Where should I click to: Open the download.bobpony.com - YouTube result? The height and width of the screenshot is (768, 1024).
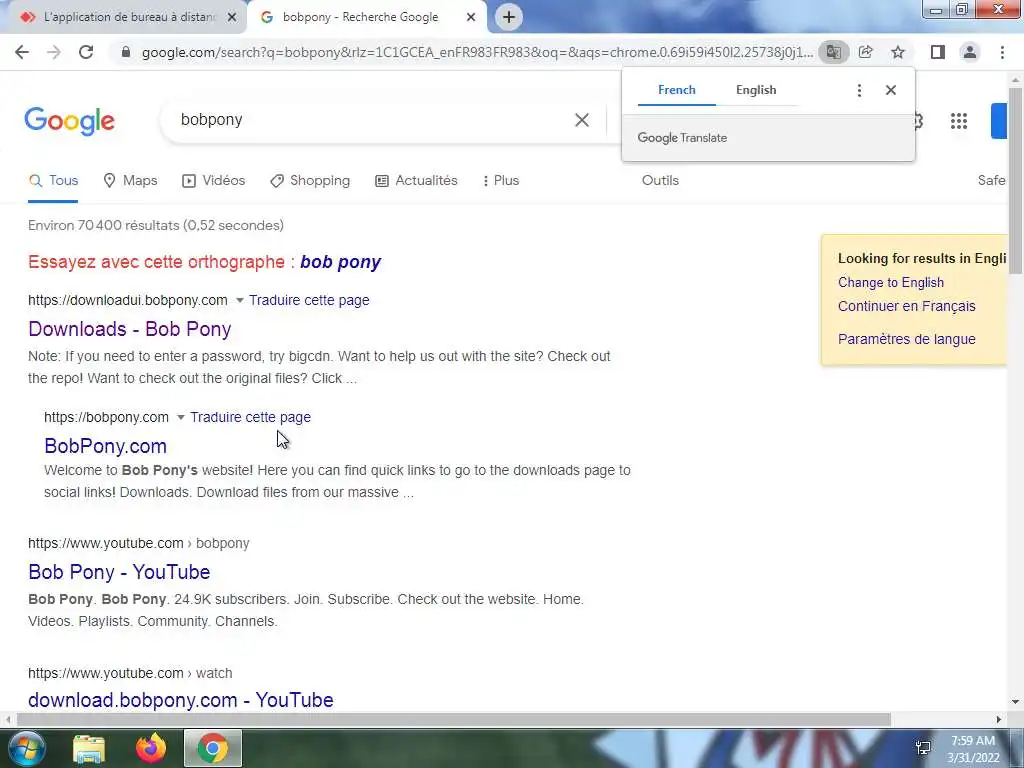pyautogui.click(x=180, y=700)
